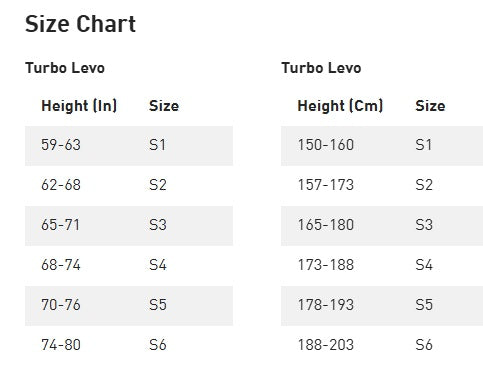The width and height of the screenshot is (483, 373).
Task: Select the 59-63 height cell
Action: [61, 145]
